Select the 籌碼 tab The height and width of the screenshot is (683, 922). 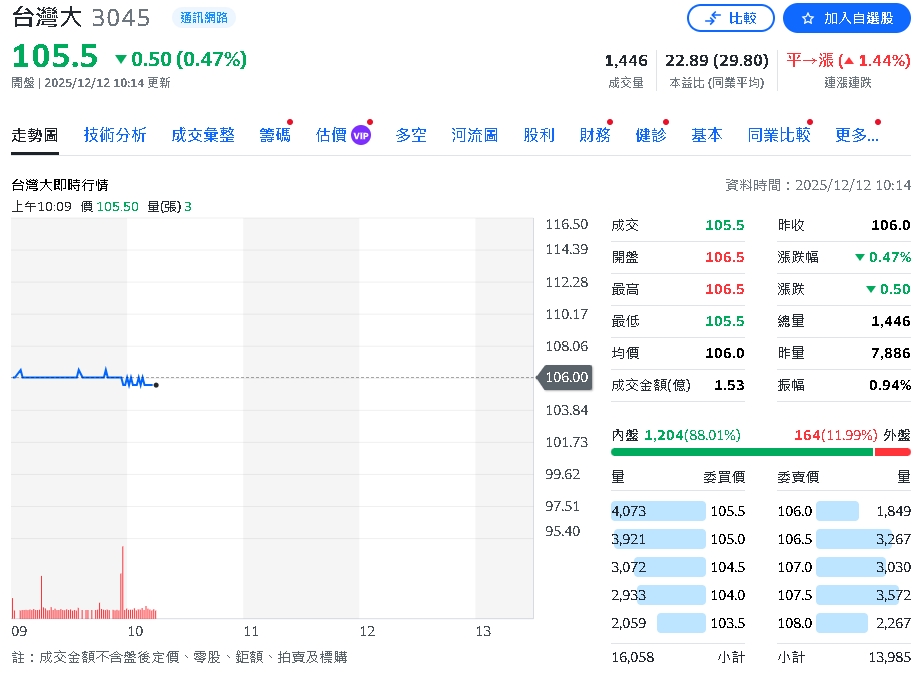pyautogui.click(x=274, y=134)
